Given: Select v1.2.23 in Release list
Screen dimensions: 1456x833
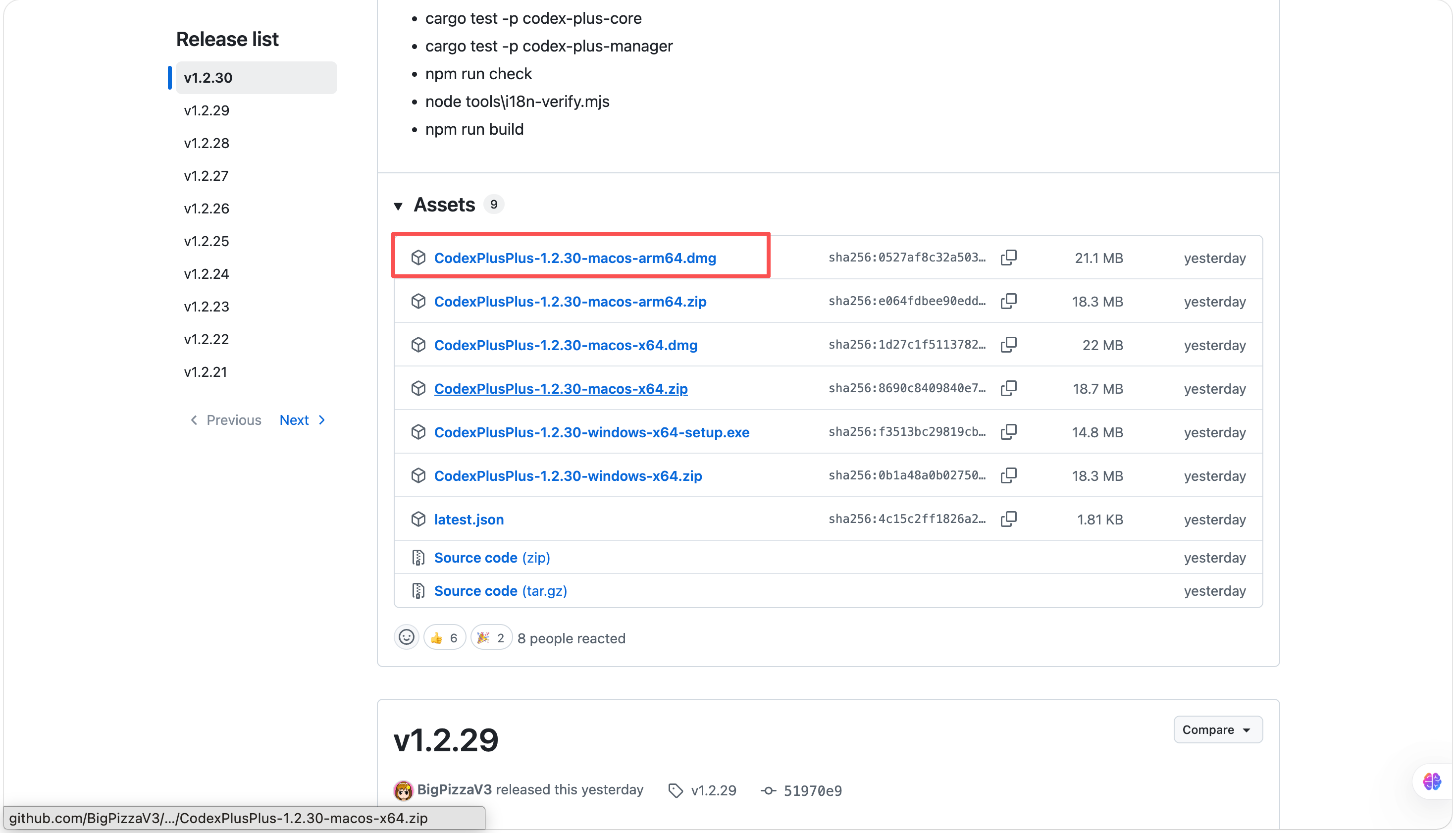Looking at the screenshot, I should 257,306.
